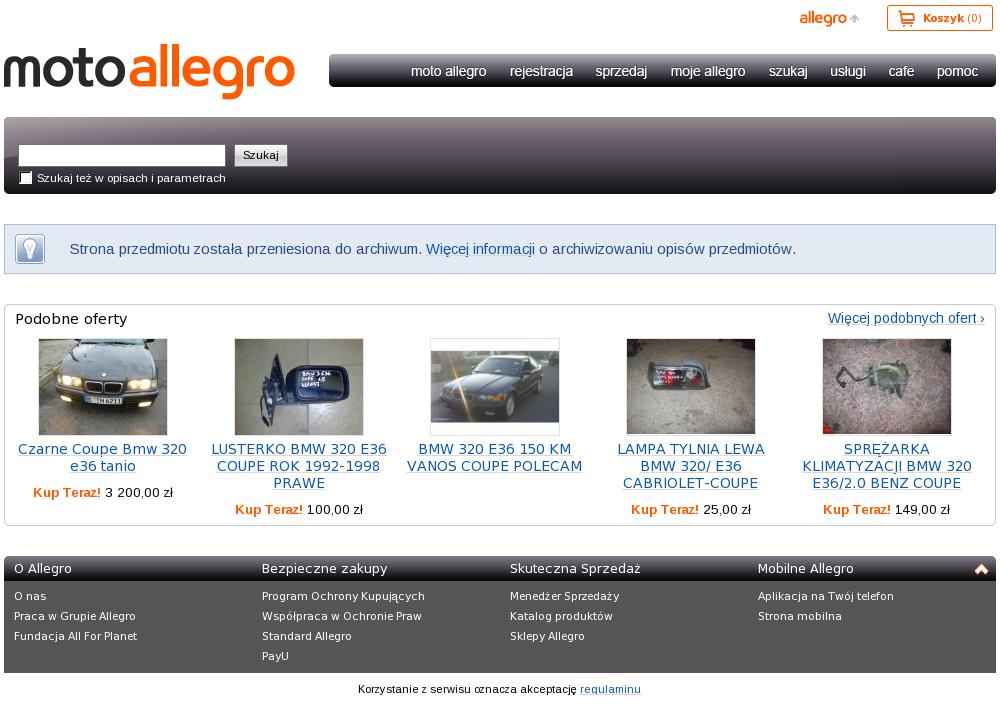Open black BMW coupe front thumbnail

point(103,386)
